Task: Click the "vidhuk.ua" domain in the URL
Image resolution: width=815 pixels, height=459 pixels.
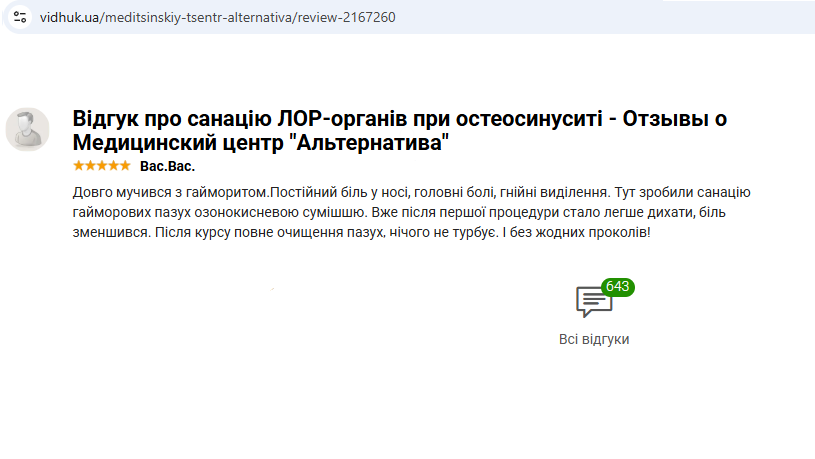Action: pos(68,18)
